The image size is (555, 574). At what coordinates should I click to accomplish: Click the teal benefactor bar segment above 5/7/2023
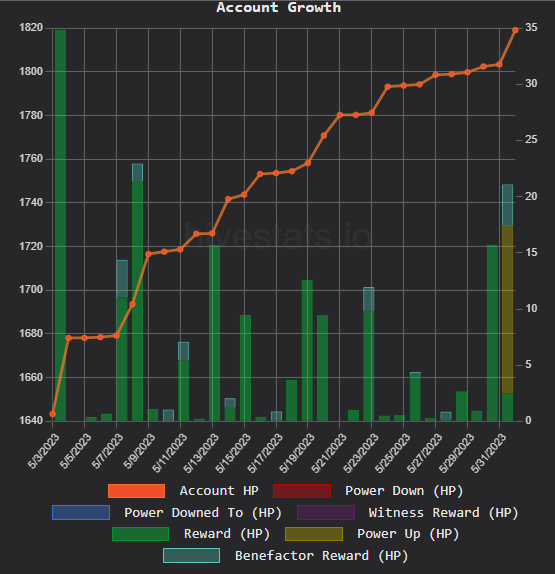(x=122, y=279)
